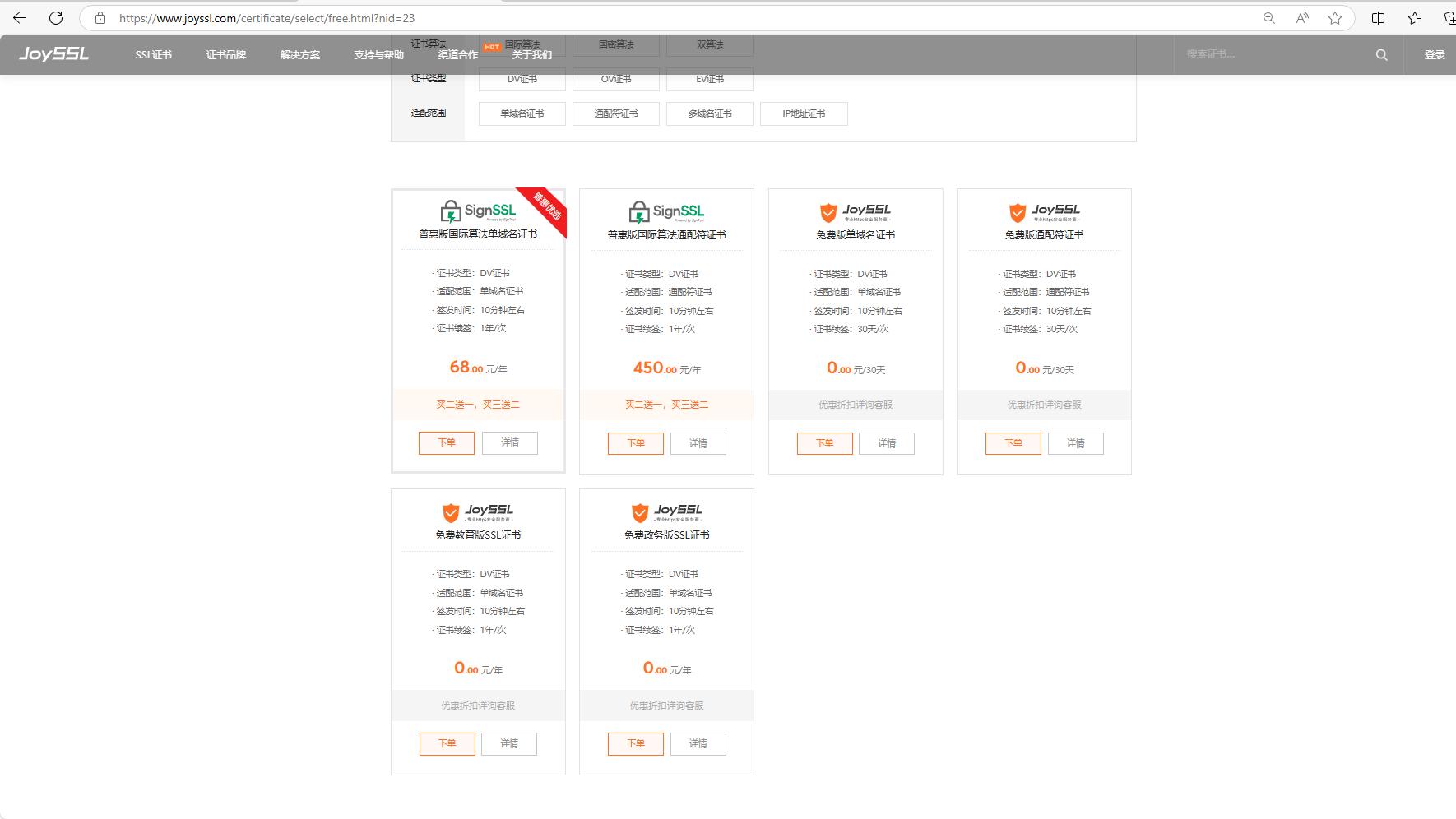Go back with the browser back arrow
Viewport: 1456px width, 819px height.
(20, 17)
